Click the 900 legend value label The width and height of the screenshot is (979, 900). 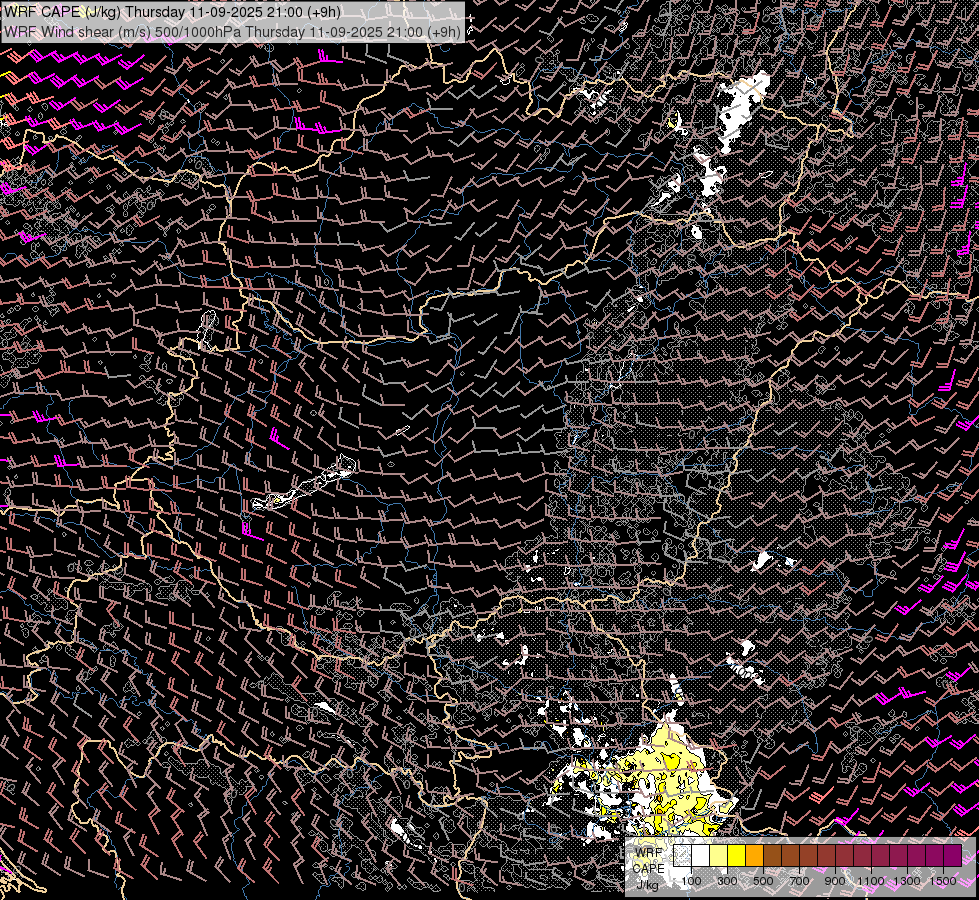click(x=835, y=881)
